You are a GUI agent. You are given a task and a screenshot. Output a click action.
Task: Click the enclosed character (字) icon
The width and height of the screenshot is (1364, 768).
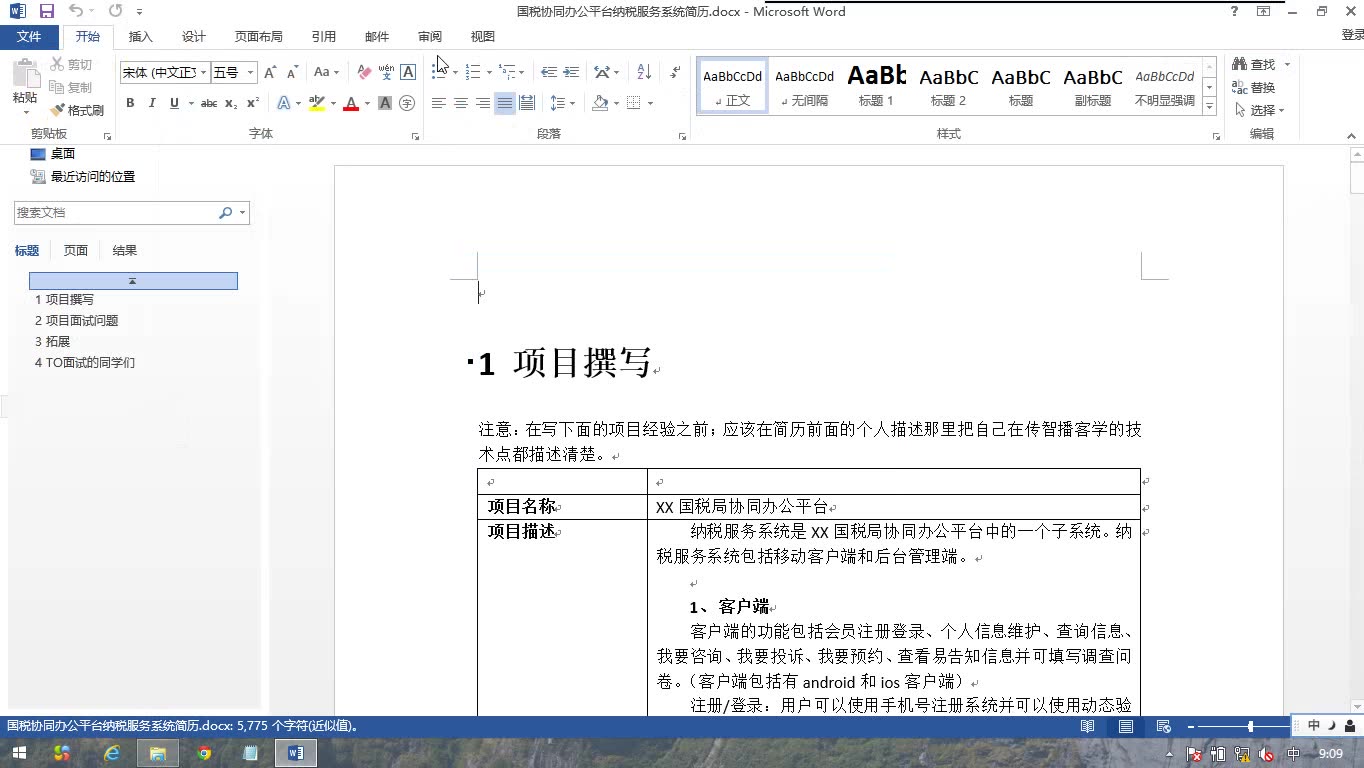tap(407, 103)
